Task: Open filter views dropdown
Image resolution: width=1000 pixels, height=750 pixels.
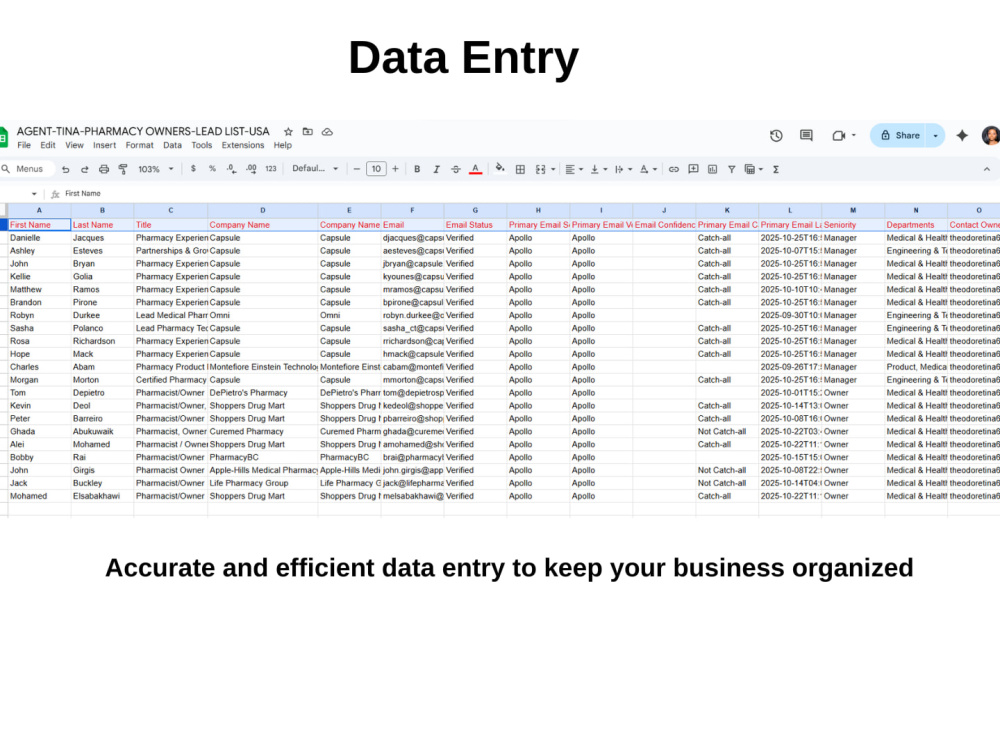Action: [754, 169]
